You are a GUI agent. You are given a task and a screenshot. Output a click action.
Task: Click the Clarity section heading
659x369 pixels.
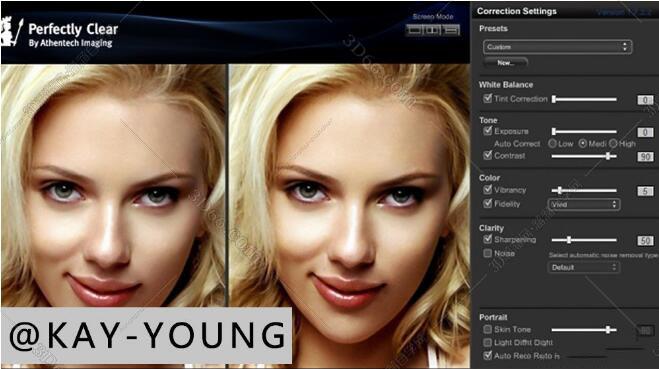(491, 228)
